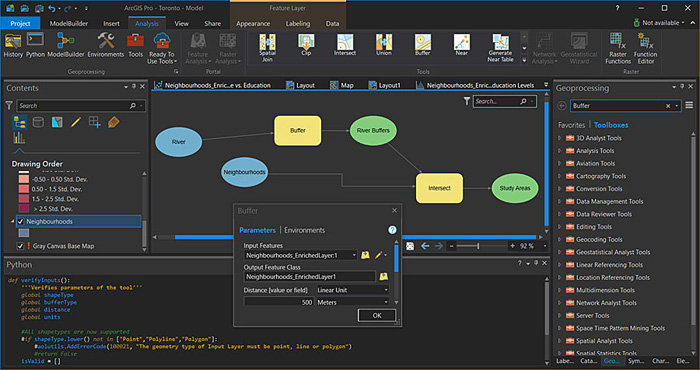Image resolution: width=700 pixels, height=370 pixels.
Task: Expand the Cartography Tools toolbox
Action: tap(560, 176)
